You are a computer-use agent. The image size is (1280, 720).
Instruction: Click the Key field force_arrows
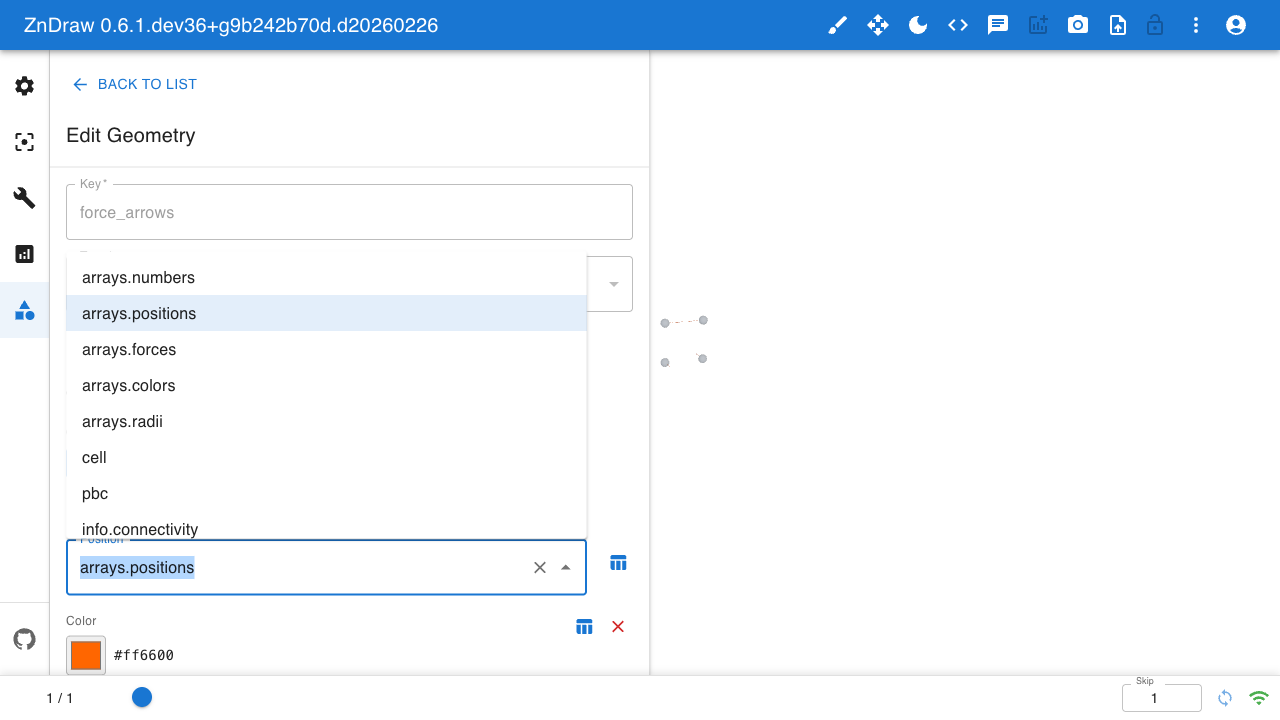pyautogui.click(x=349, y=212)
